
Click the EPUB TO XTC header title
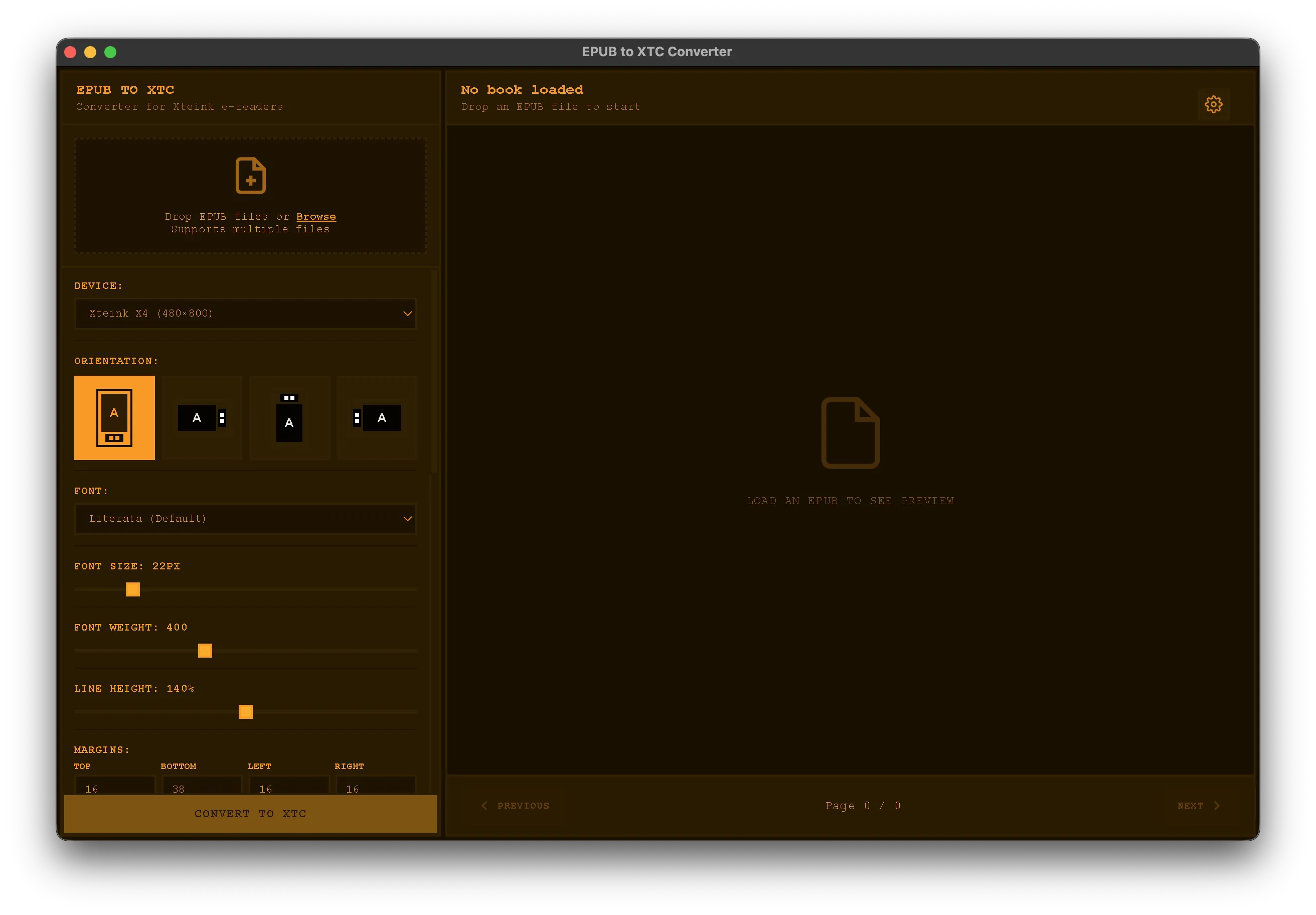click(x=125, y=90)
